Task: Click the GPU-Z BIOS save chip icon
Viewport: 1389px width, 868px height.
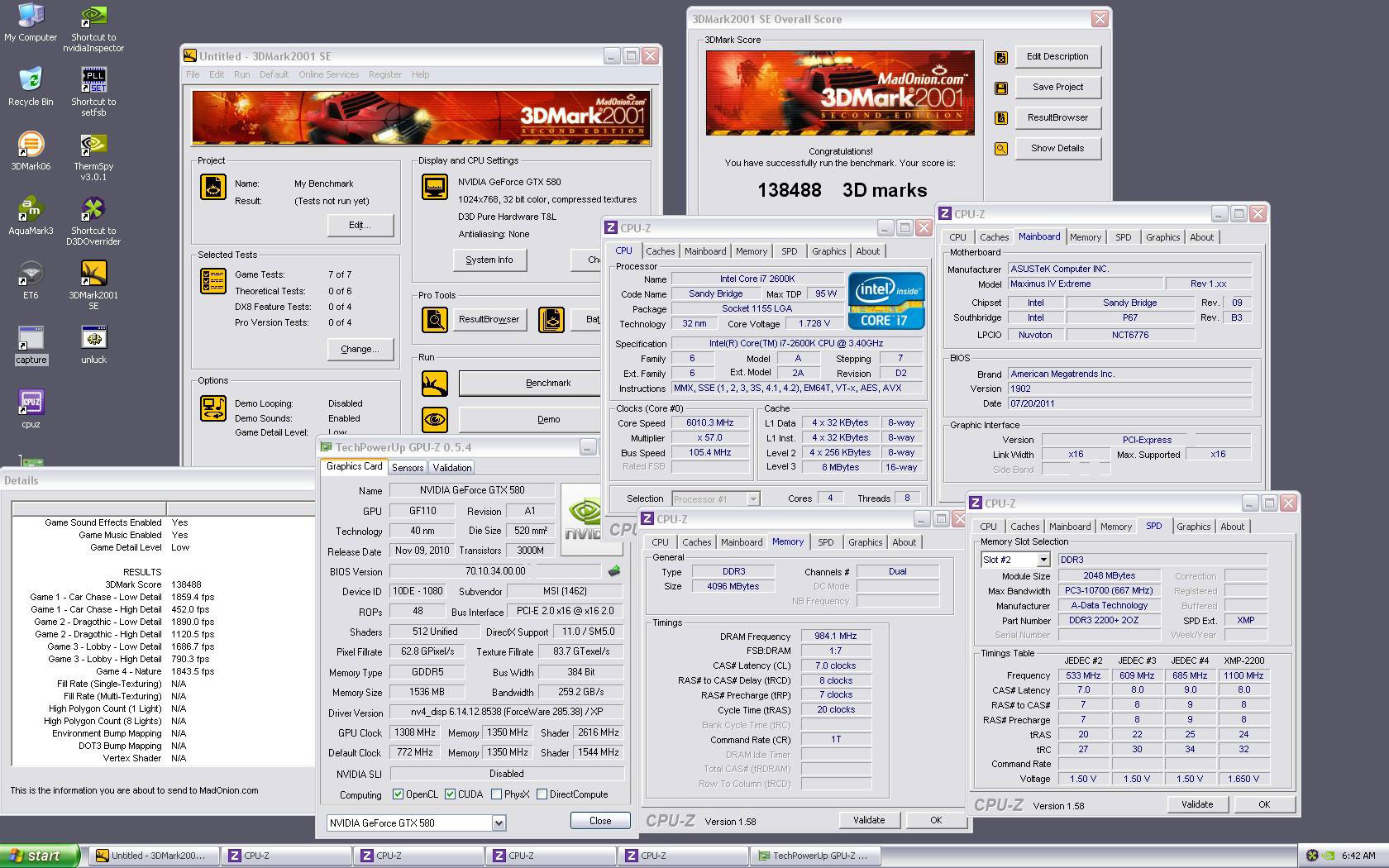Action: point(613,571)
